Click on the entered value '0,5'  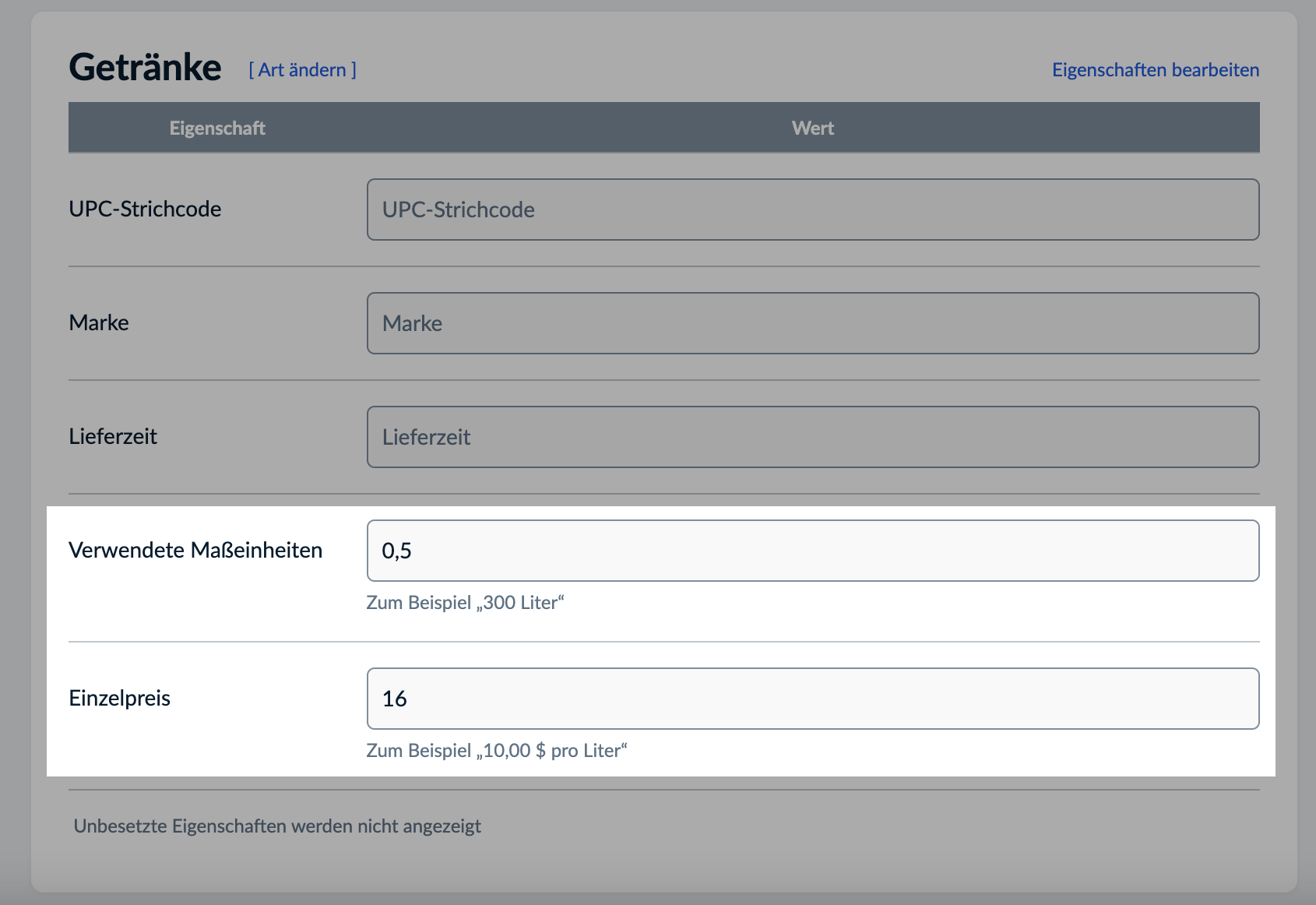pos(396,551)
